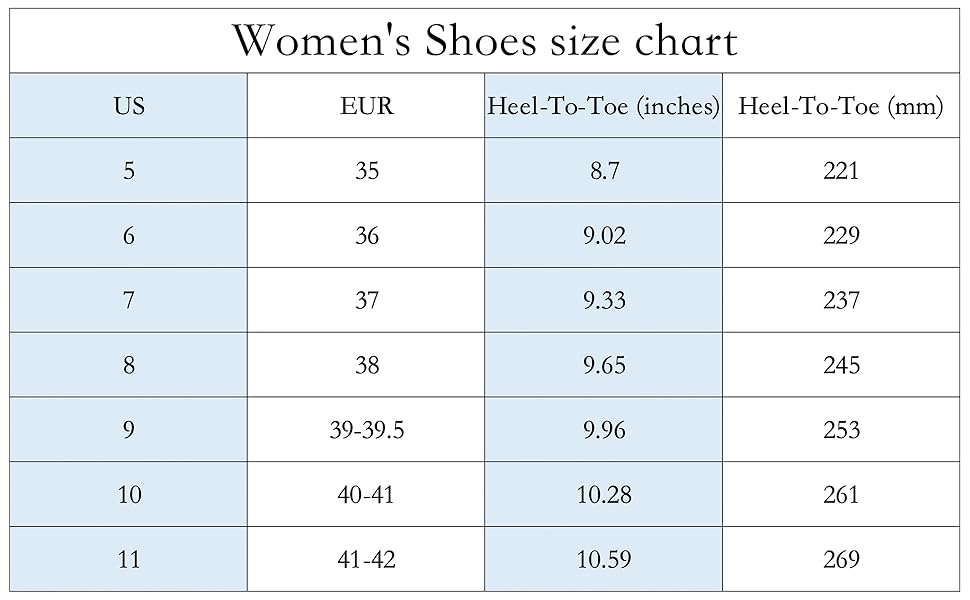Click the 9.33 inches value

pos(604,300)
